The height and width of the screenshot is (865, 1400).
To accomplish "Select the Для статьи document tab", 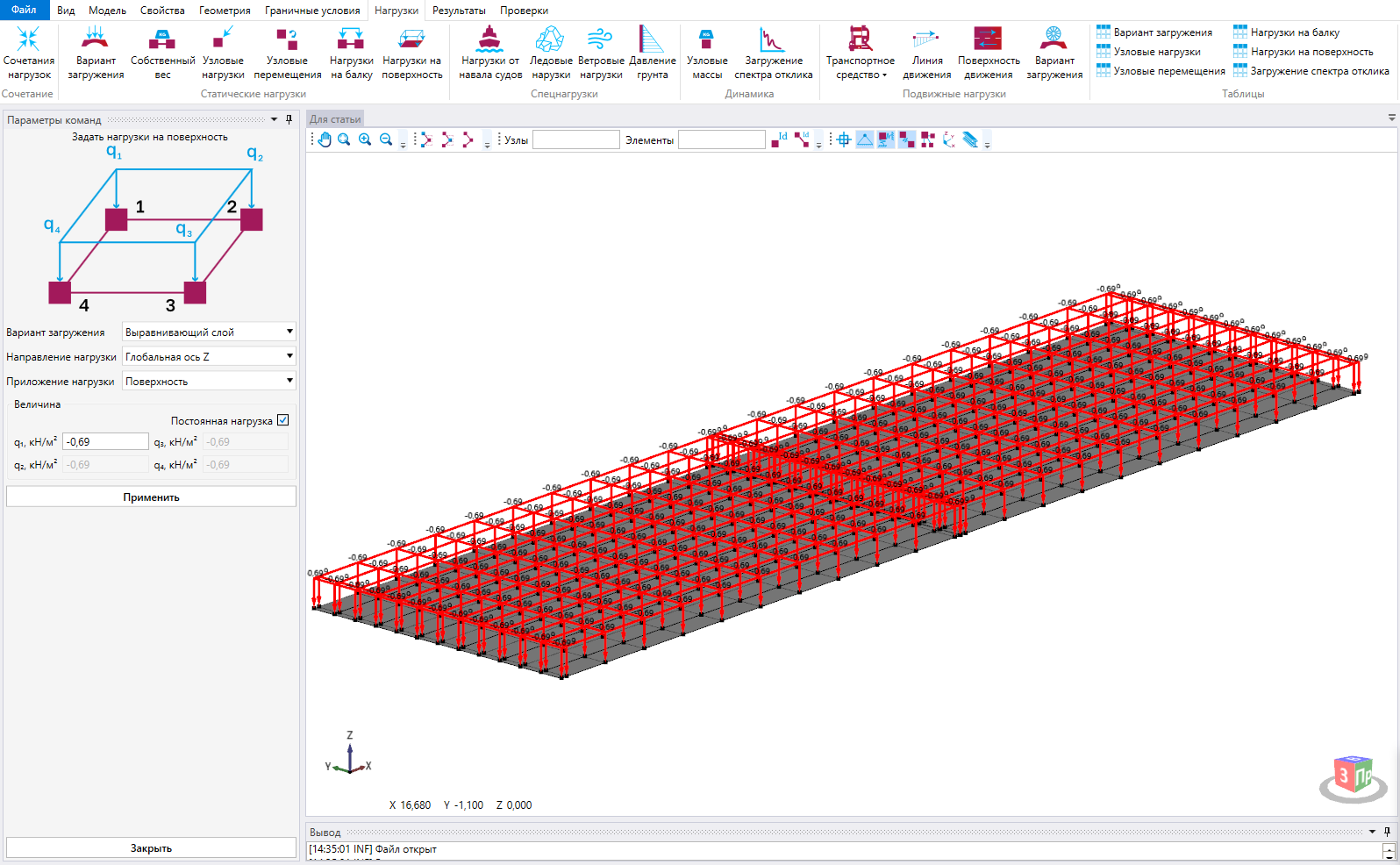I will (x=335, y=119).
